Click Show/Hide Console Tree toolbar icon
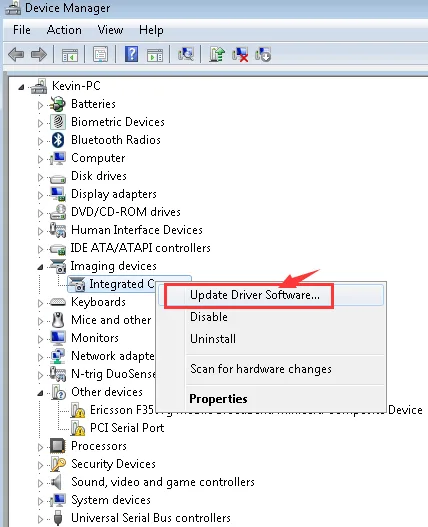Image resolution: width=428 pixels, height=527 pixels. [x=70, y=55]
